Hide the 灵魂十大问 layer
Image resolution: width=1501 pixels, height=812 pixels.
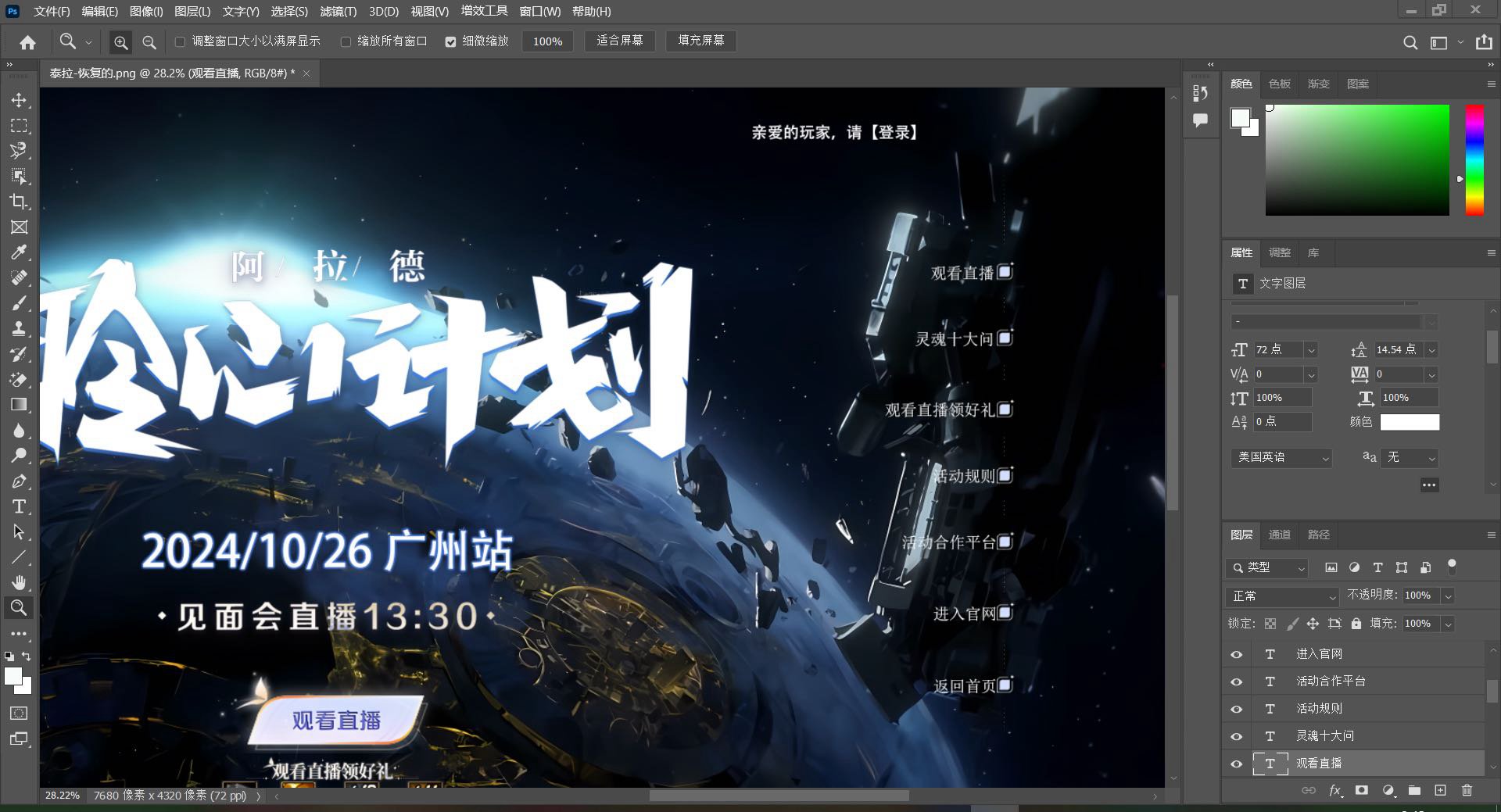point(1236,736)
